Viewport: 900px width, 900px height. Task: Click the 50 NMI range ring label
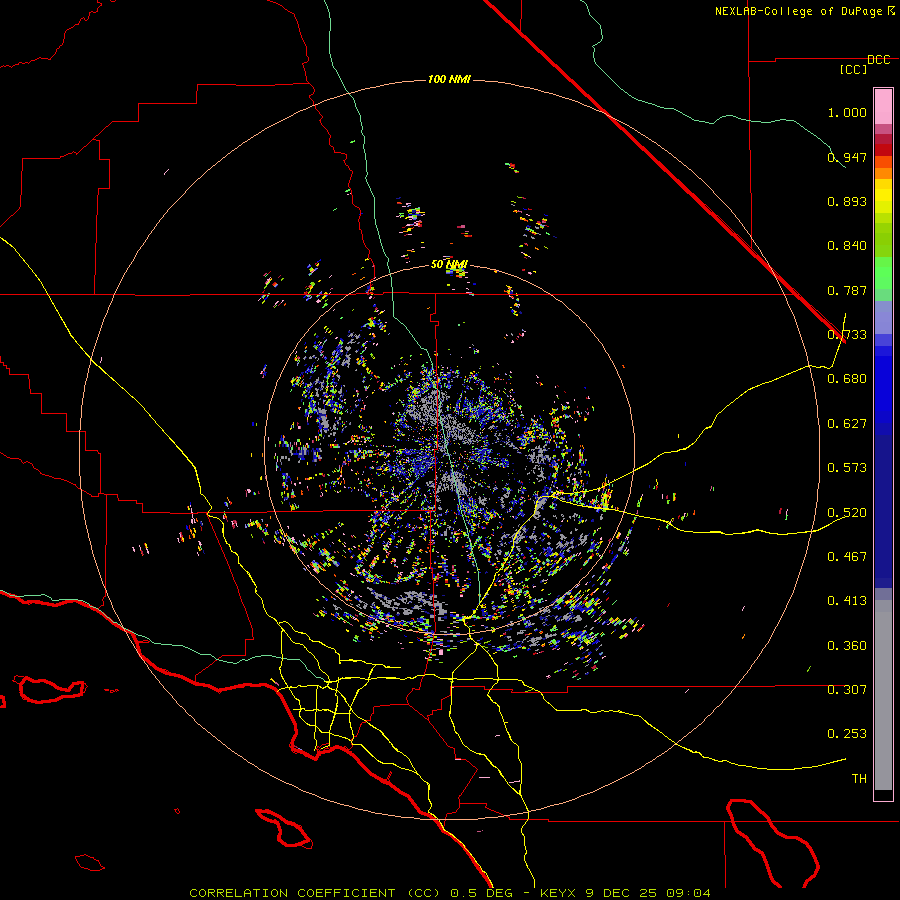click(x=449, y=264)
